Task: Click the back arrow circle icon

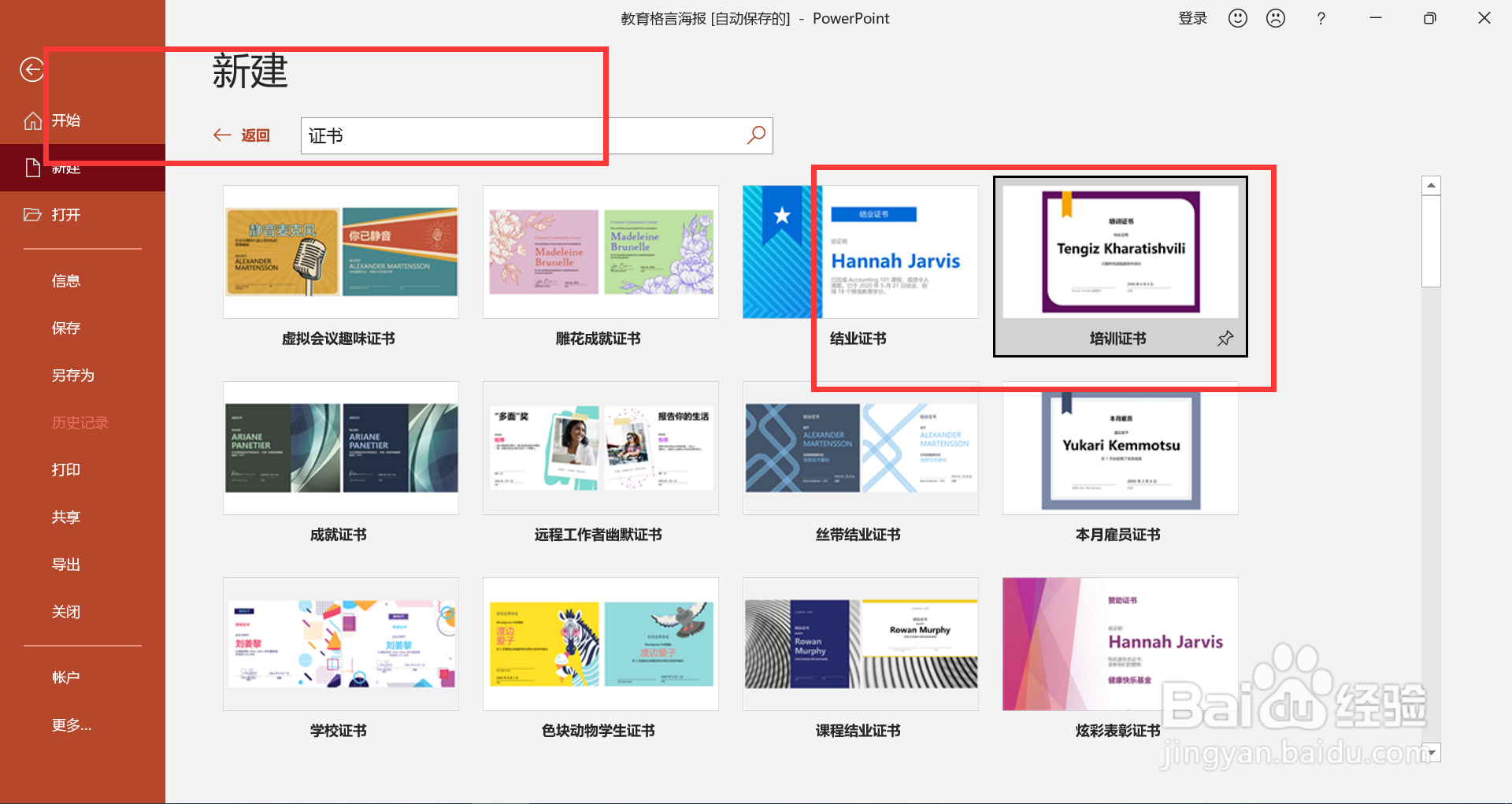Action: coord(31,70)
